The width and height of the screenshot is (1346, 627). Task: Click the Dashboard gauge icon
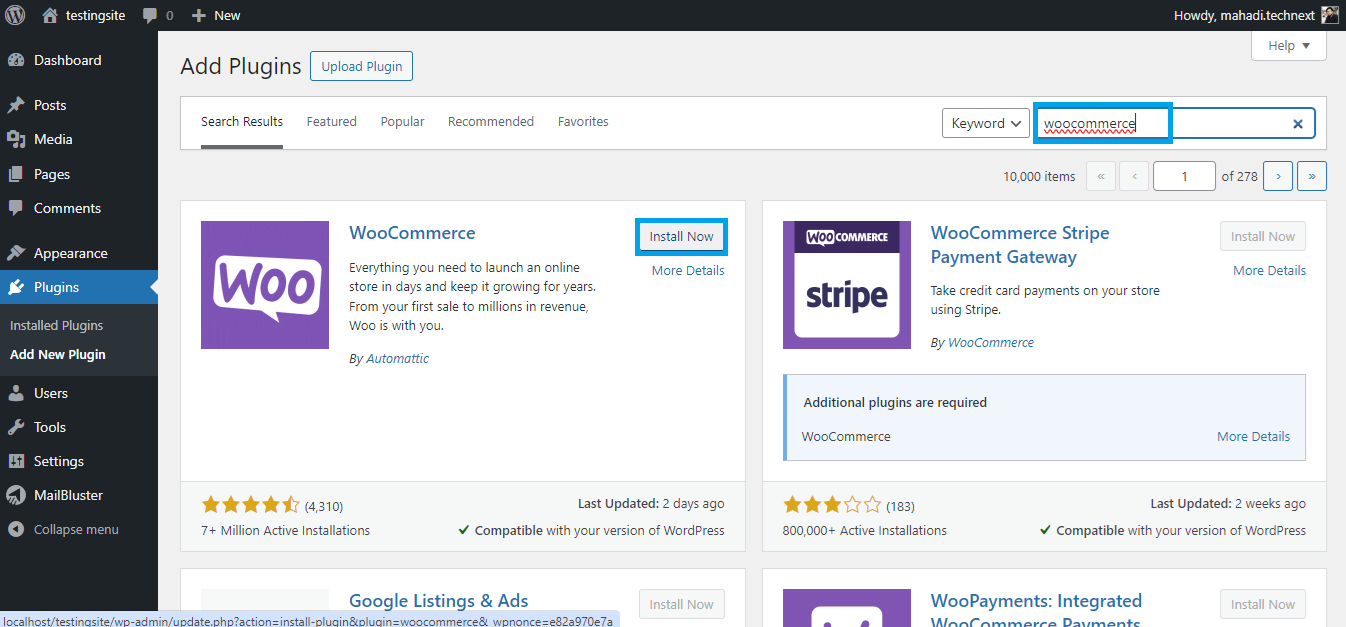[x=16, y=60]
